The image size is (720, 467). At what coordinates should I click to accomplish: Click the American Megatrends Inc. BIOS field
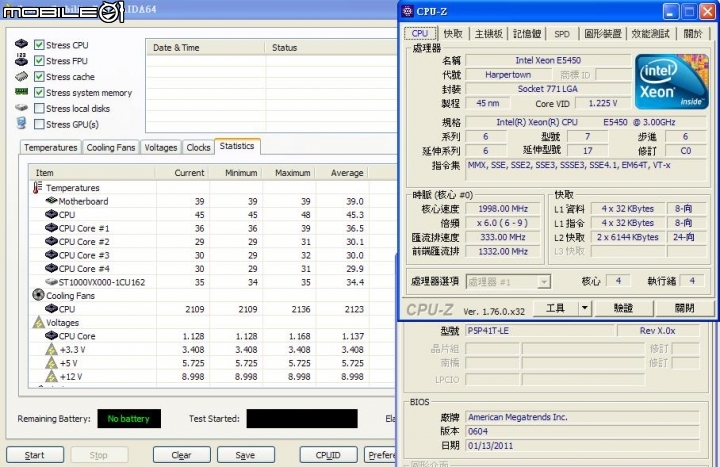pos(582,417)
